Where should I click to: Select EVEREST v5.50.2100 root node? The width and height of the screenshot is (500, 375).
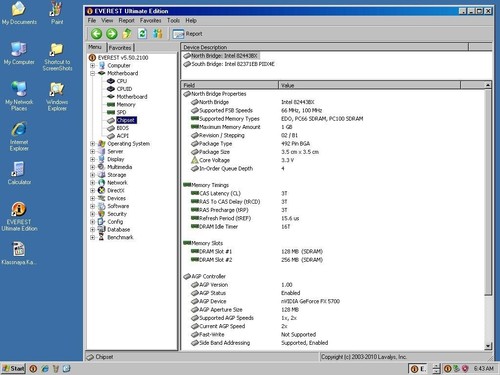(123, 58)
